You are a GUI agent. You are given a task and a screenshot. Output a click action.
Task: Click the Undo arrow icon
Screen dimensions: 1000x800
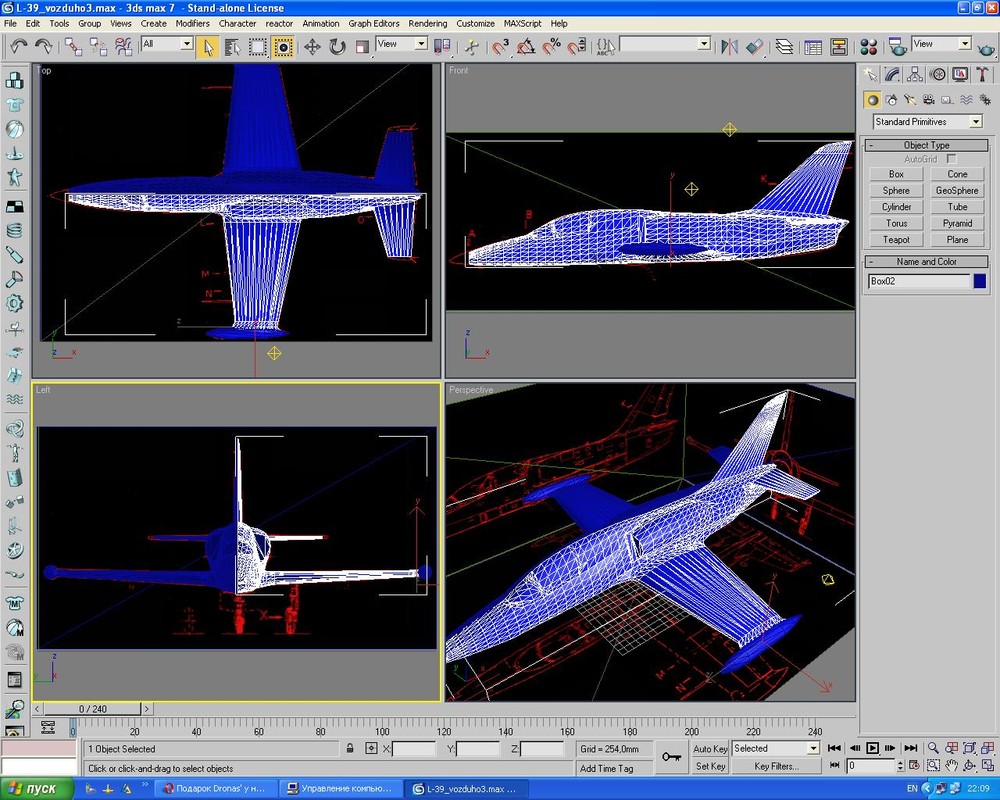(19, 46)
